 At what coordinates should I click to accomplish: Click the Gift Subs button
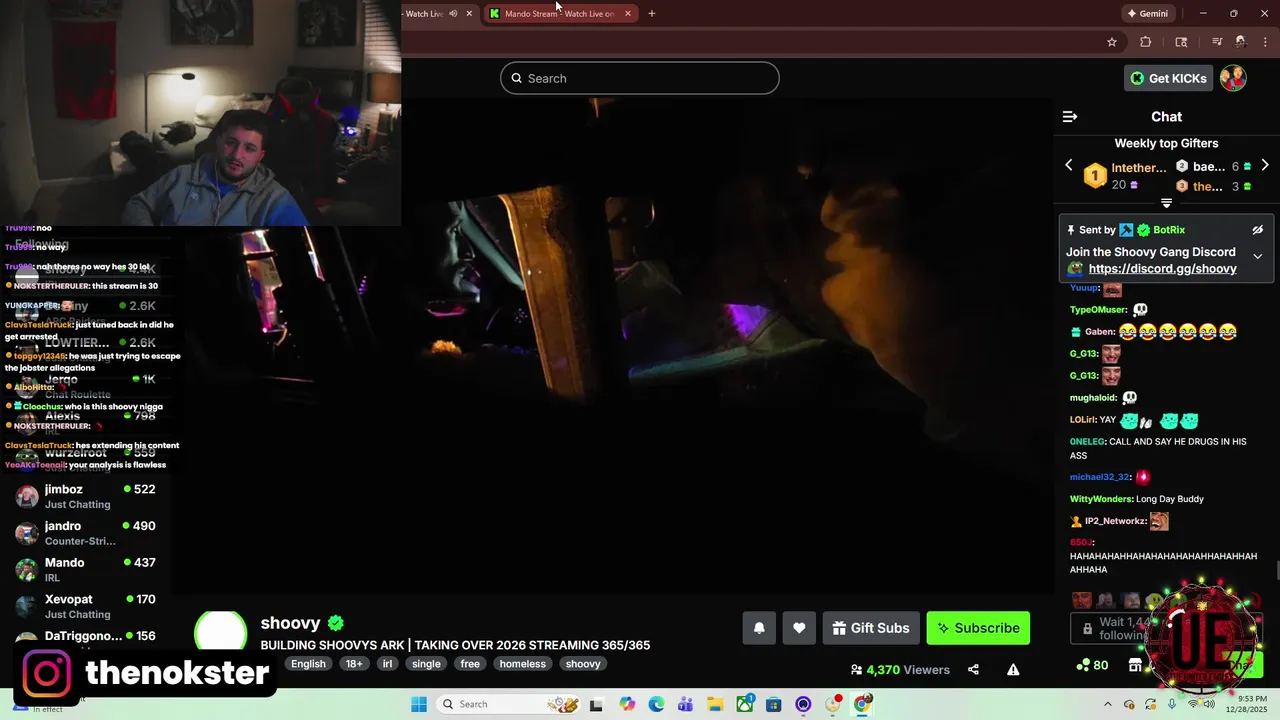[x=870, y=628]
